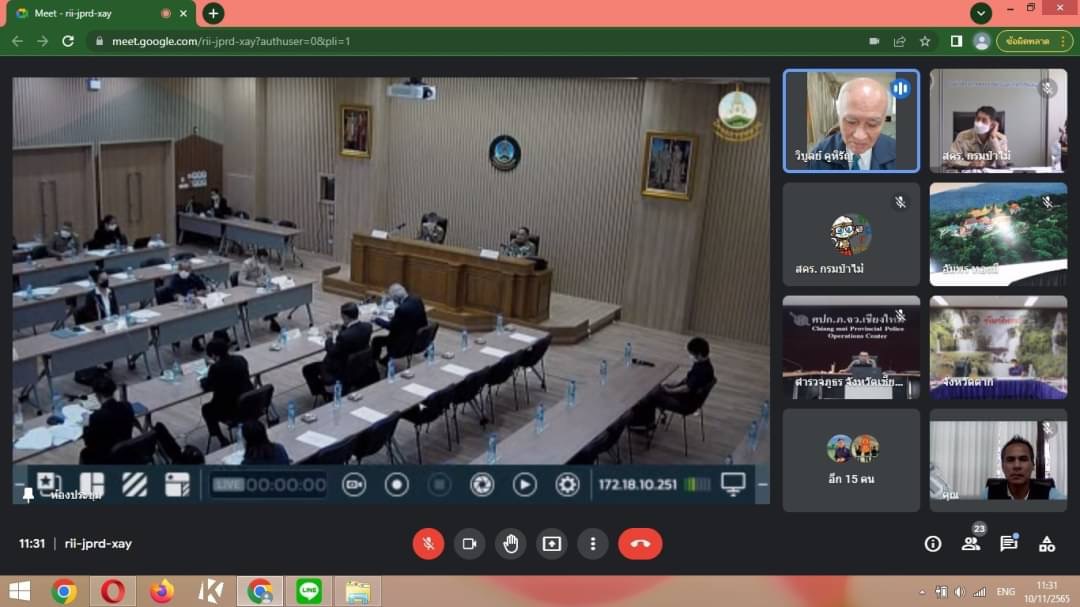Viewport: 1080px width, 607px height.
Task: Open chat with everyone panel
Action: [1009, 544]
